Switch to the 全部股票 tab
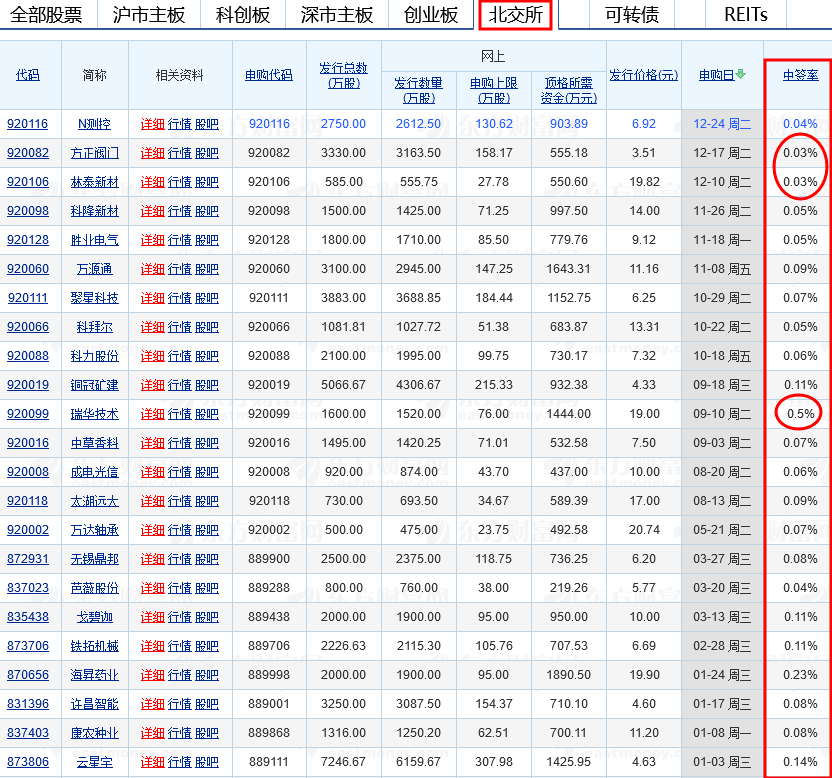This screenshot has height=778, width=832. click(46, 15)
